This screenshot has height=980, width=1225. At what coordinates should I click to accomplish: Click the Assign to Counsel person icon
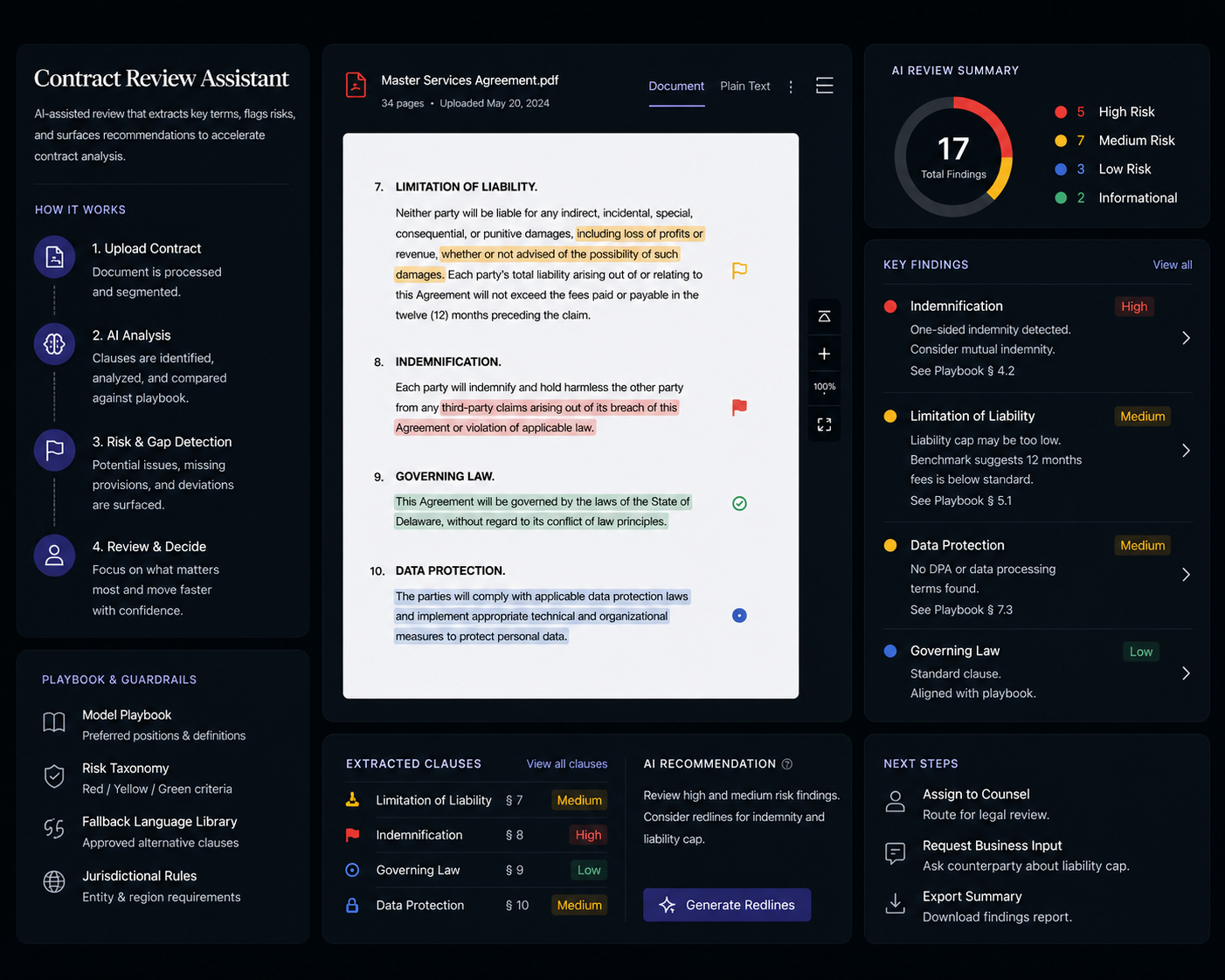pyautogui.click(x=895, y=802)
